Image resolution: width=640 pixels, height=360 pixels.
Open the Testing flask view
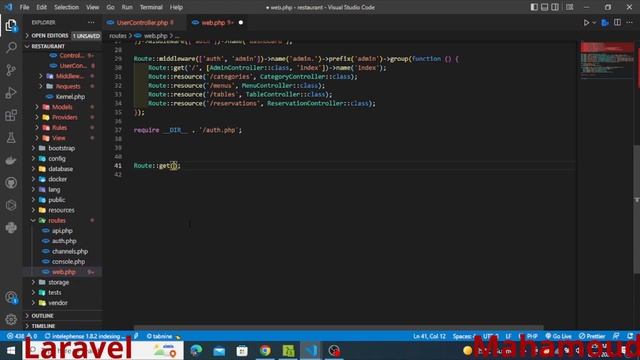(11, 138)
